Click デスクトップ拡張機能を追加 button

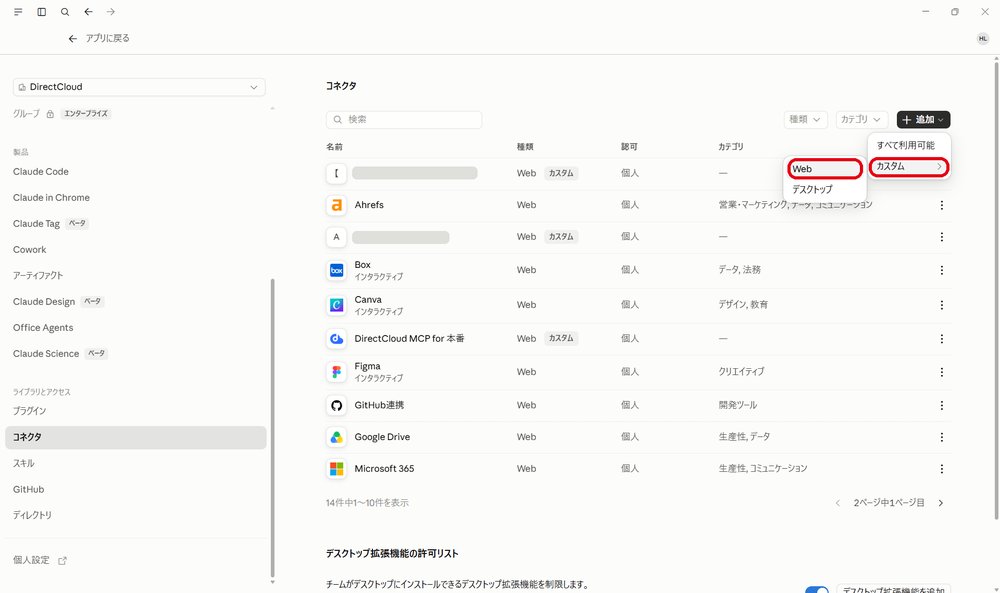pyautogui.click(x=893, y=589)
